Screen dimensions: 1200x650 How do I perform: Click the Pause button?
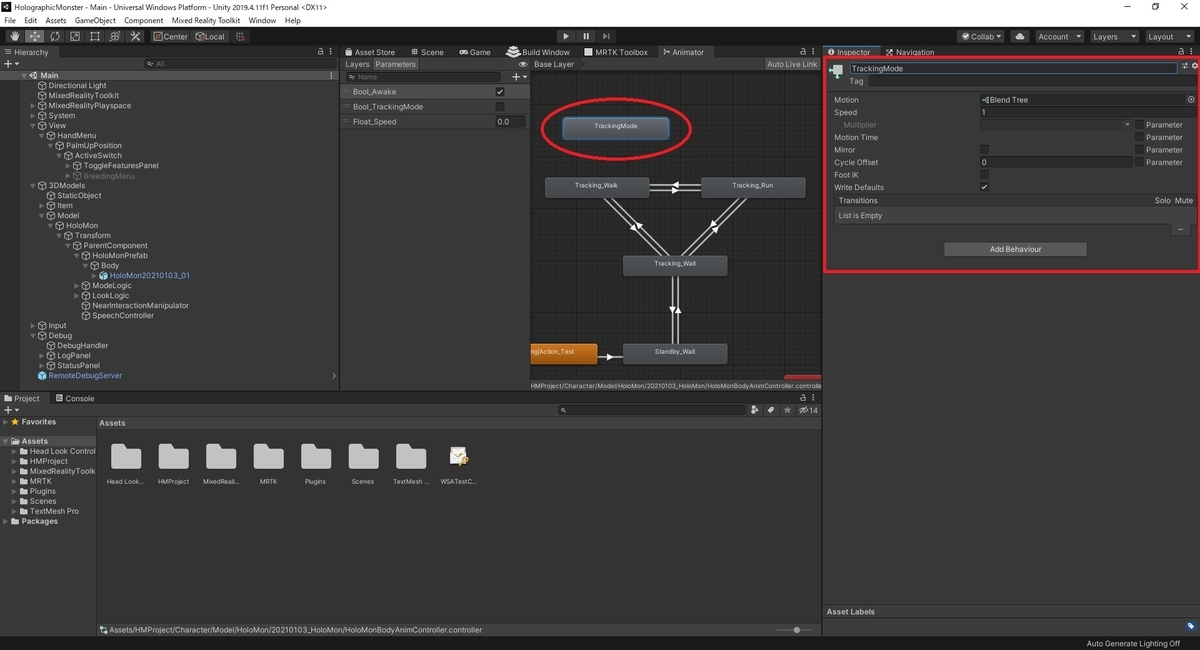(586, 37)
